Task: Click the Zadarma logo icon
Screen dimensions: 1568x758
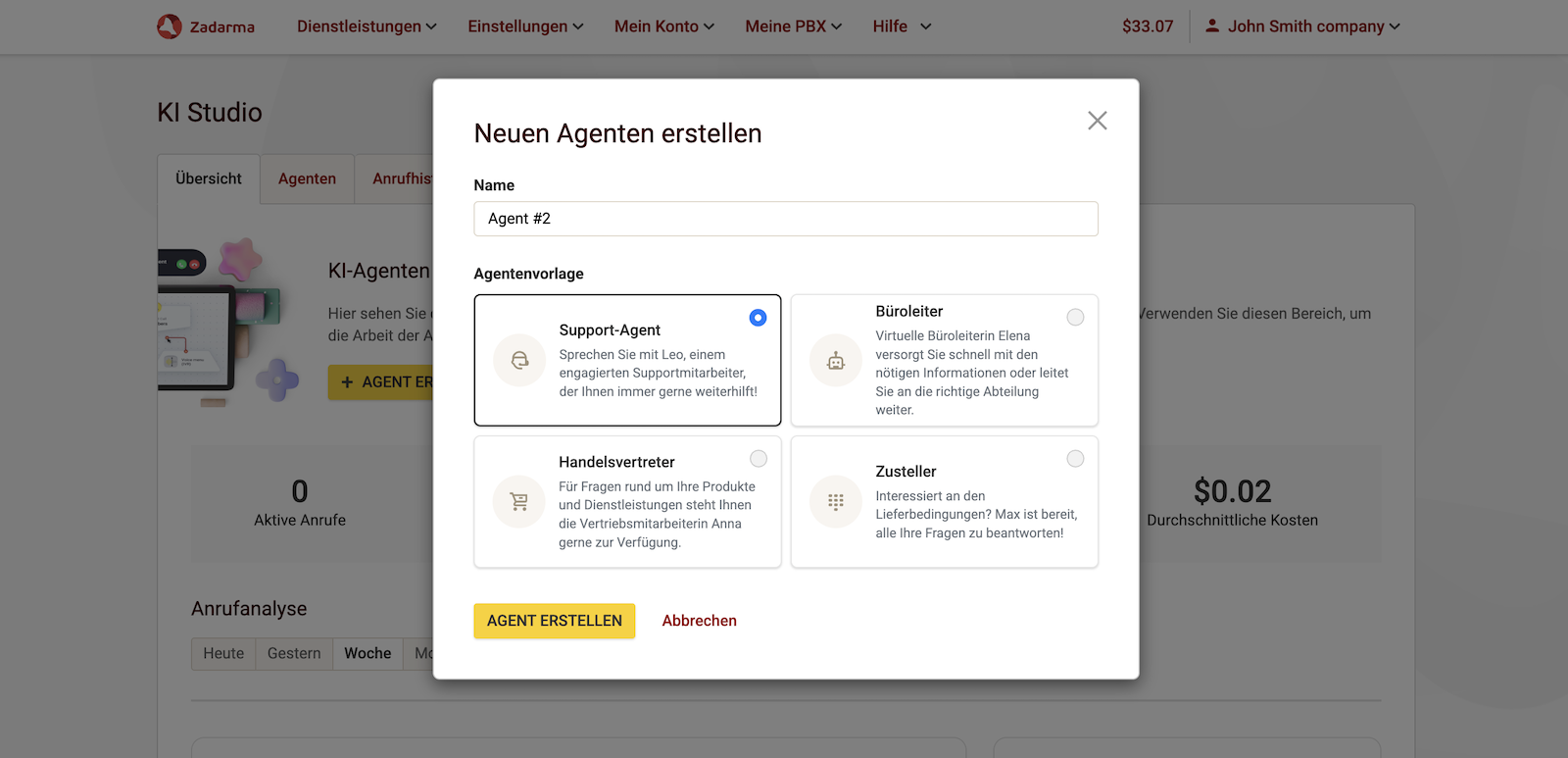Action: point(170,26)
